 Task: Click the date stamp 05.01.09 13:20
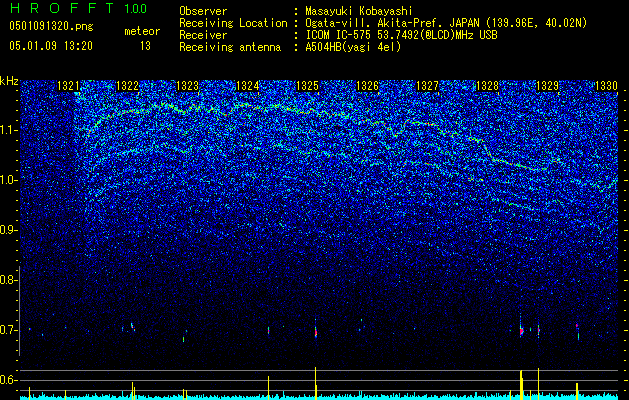pyautogui.click(x=51, y=46)
